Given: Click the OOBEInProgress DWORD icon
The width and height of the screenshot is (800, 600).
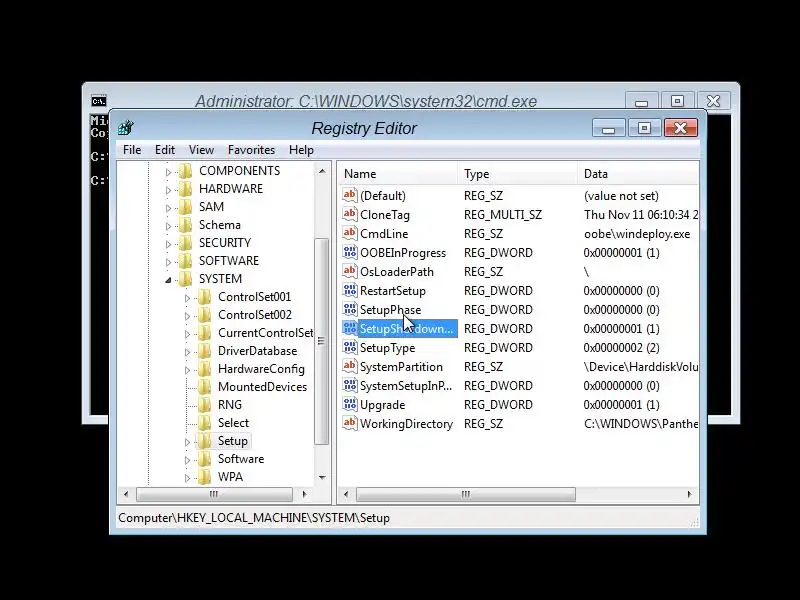Looking at the screenshot, I should [x=349, y=253].
